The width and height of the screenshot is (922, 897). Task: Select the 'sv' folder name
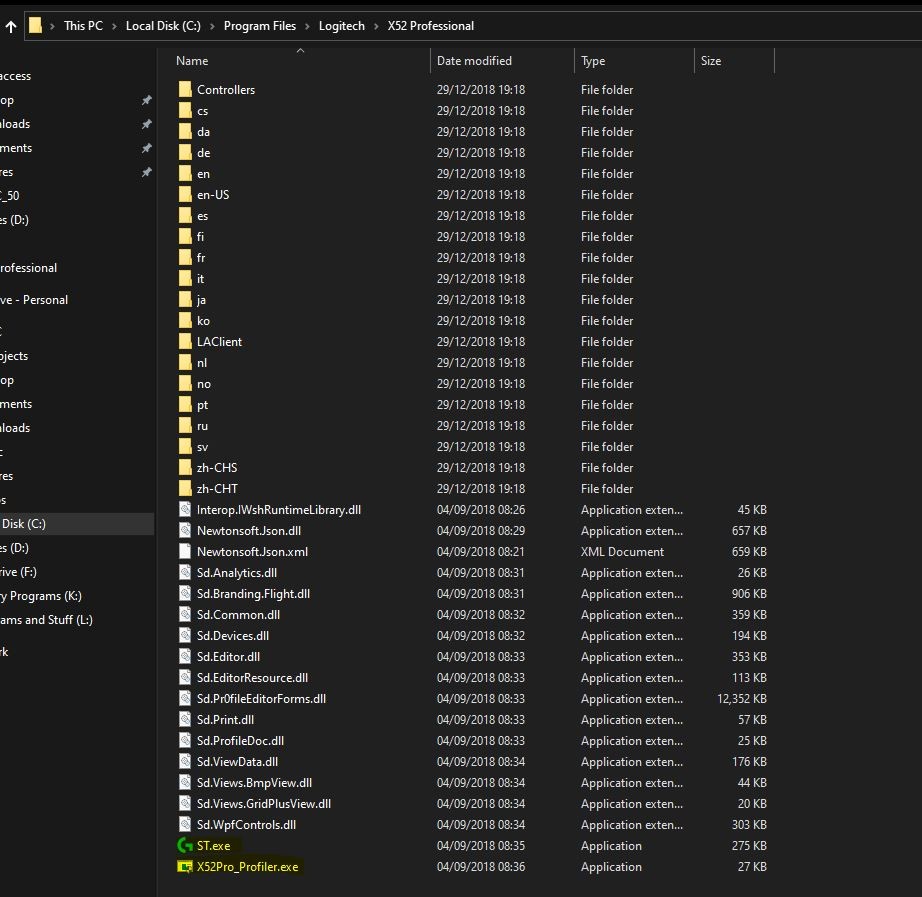point(202,447)
